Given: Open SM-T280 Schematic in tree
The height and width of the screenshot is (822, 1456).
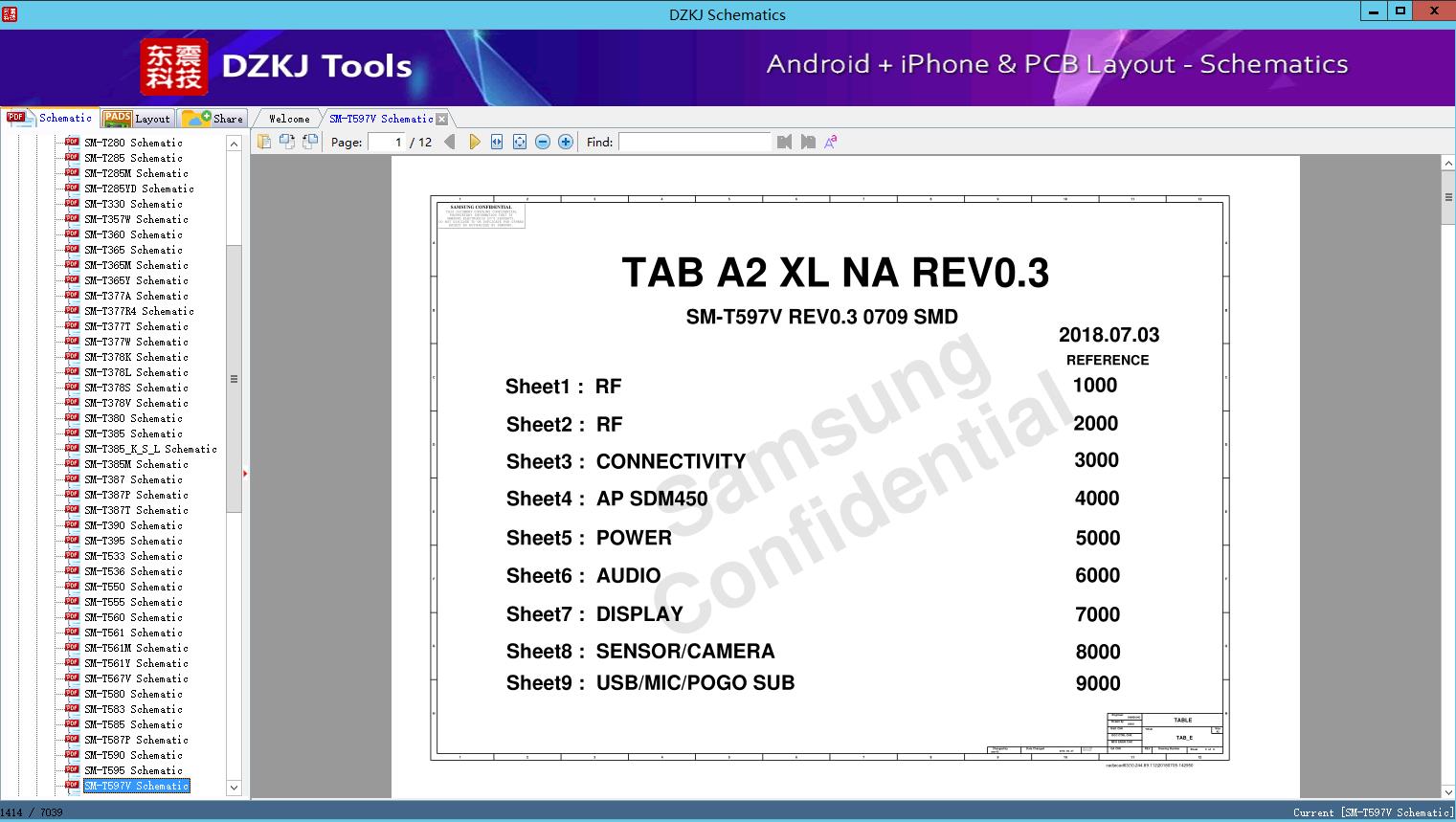Looking at the screenshot, I should click(x=133, y=143).
